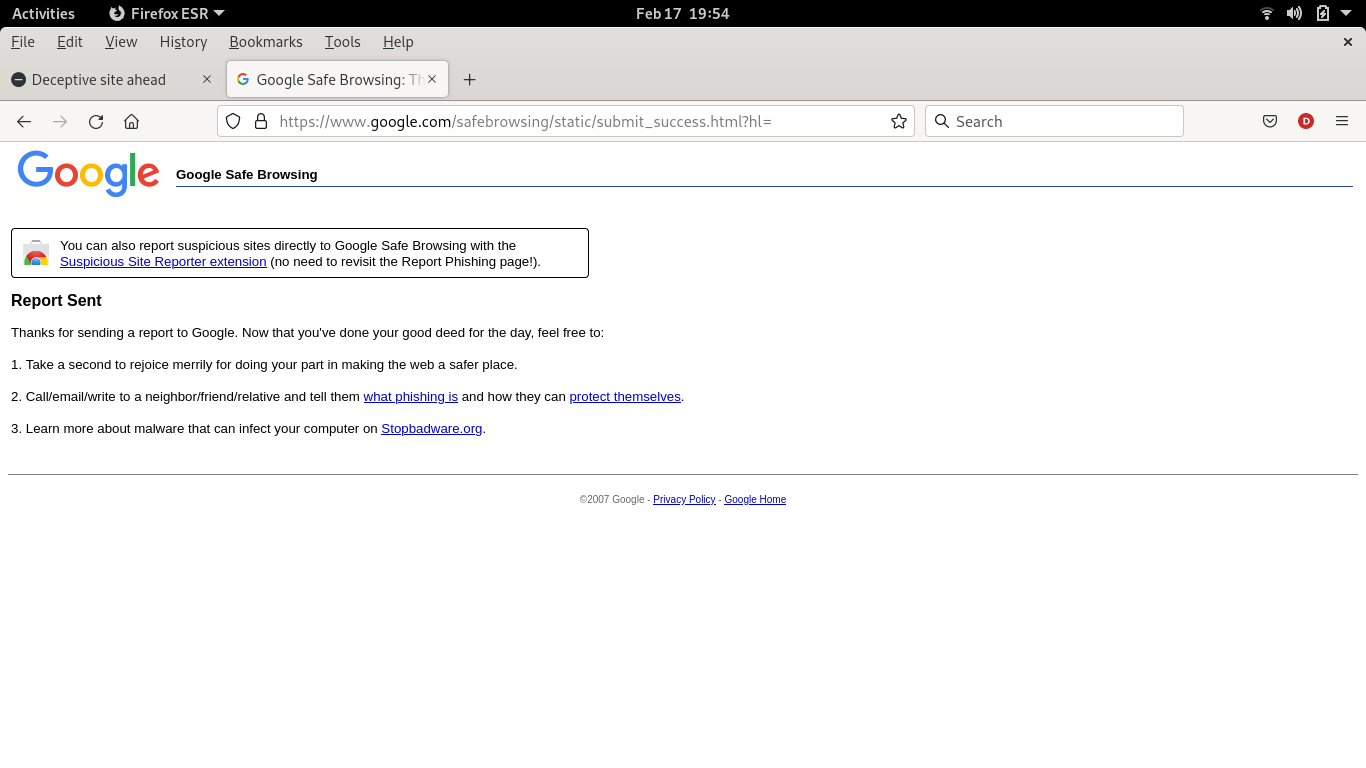Reload the current page
Screen dimensions: 1366x768
point(96,121)
